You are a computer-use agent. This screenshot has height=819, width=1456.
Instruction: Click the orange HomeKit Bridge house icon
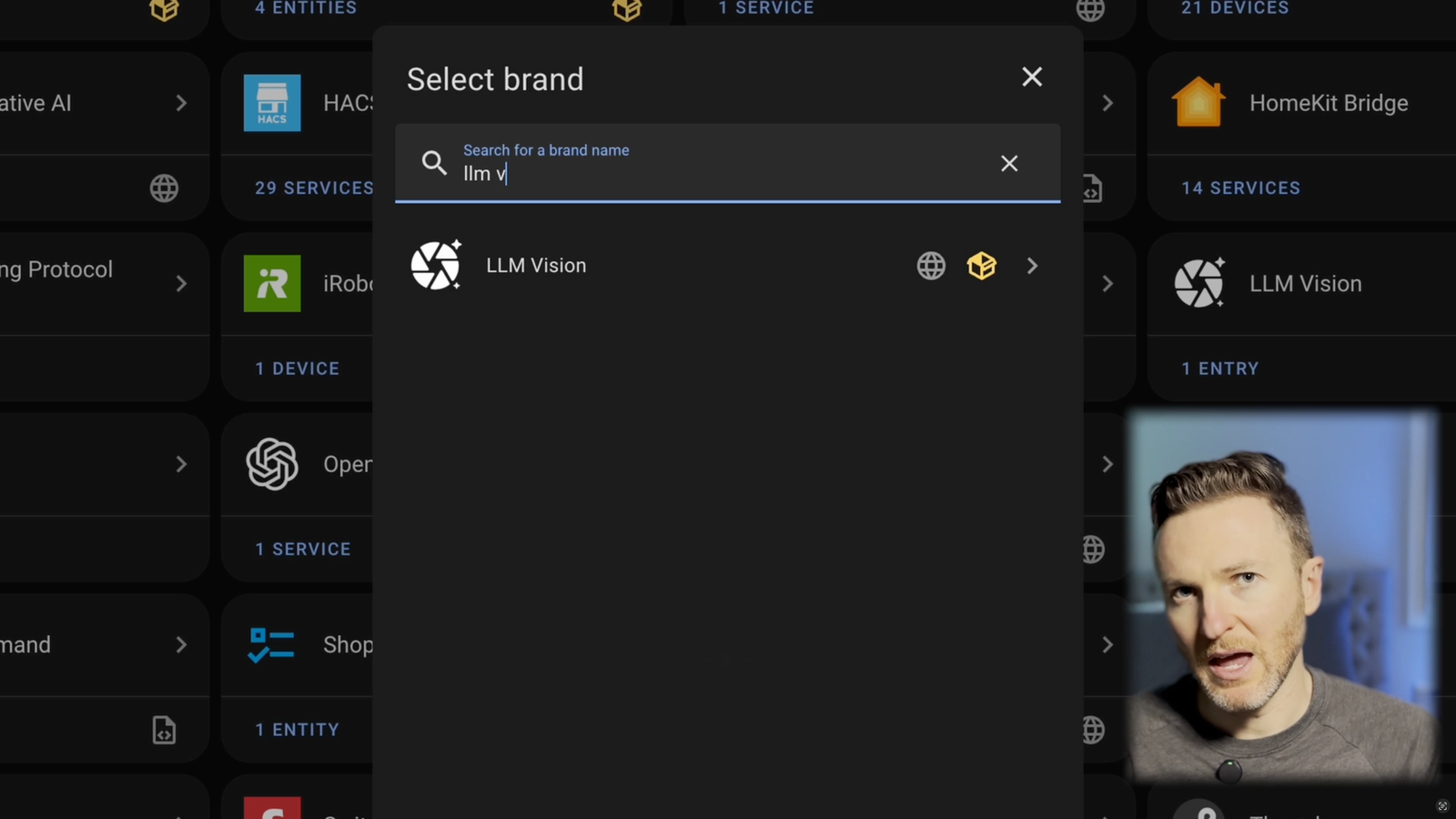click(1198, 103)
